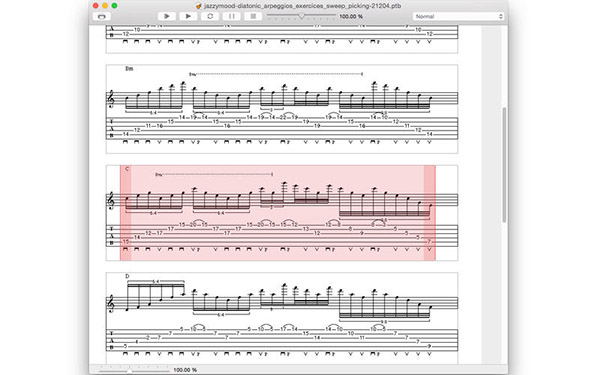Viewport: 600px width, 375px height.
Task: Open the Normal view dropdown
Action: pyautogui.click(x=458, y=16)
